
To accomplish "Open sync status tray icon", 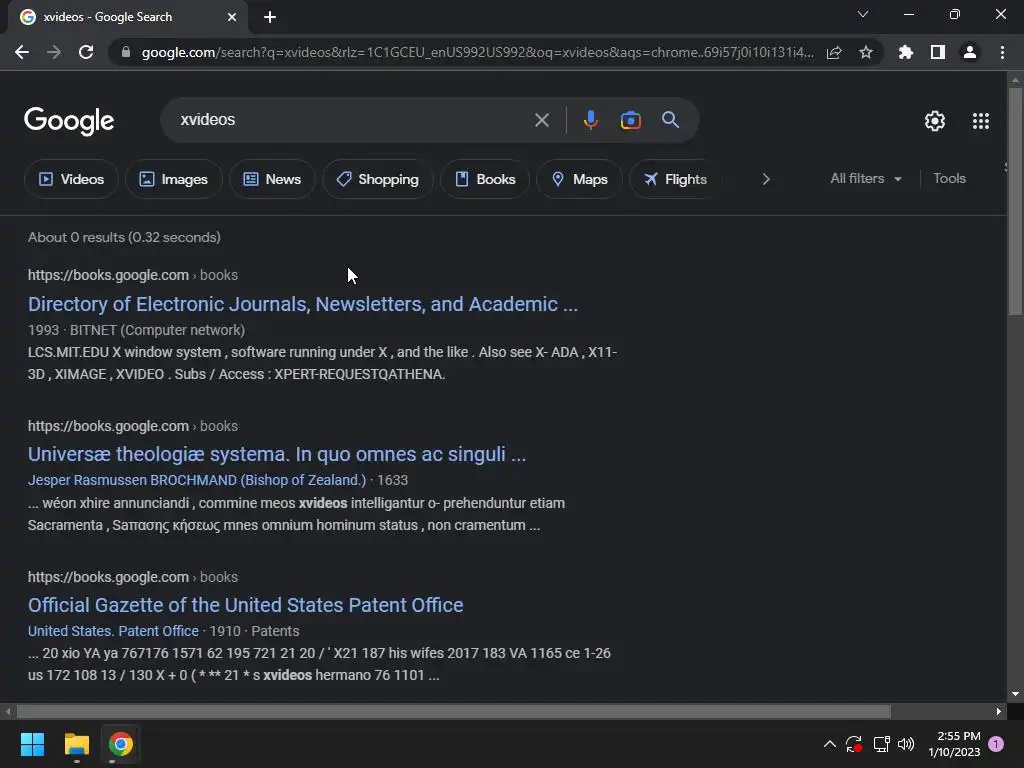I will point(854,744).
